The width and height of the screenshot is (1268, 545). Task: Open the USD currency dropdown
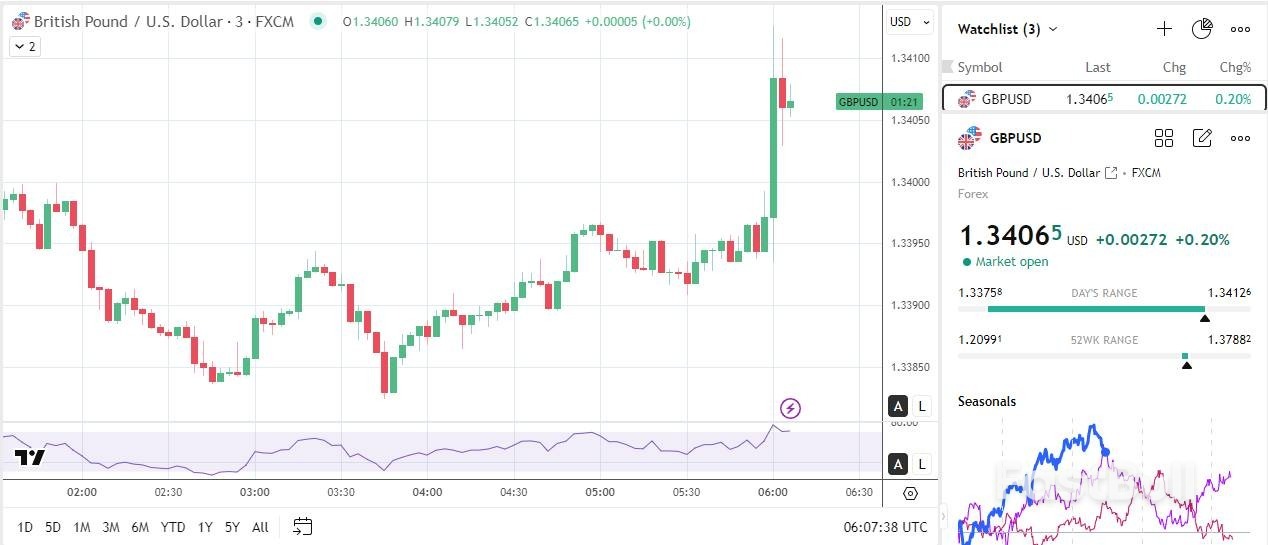[x=909, y=21]
